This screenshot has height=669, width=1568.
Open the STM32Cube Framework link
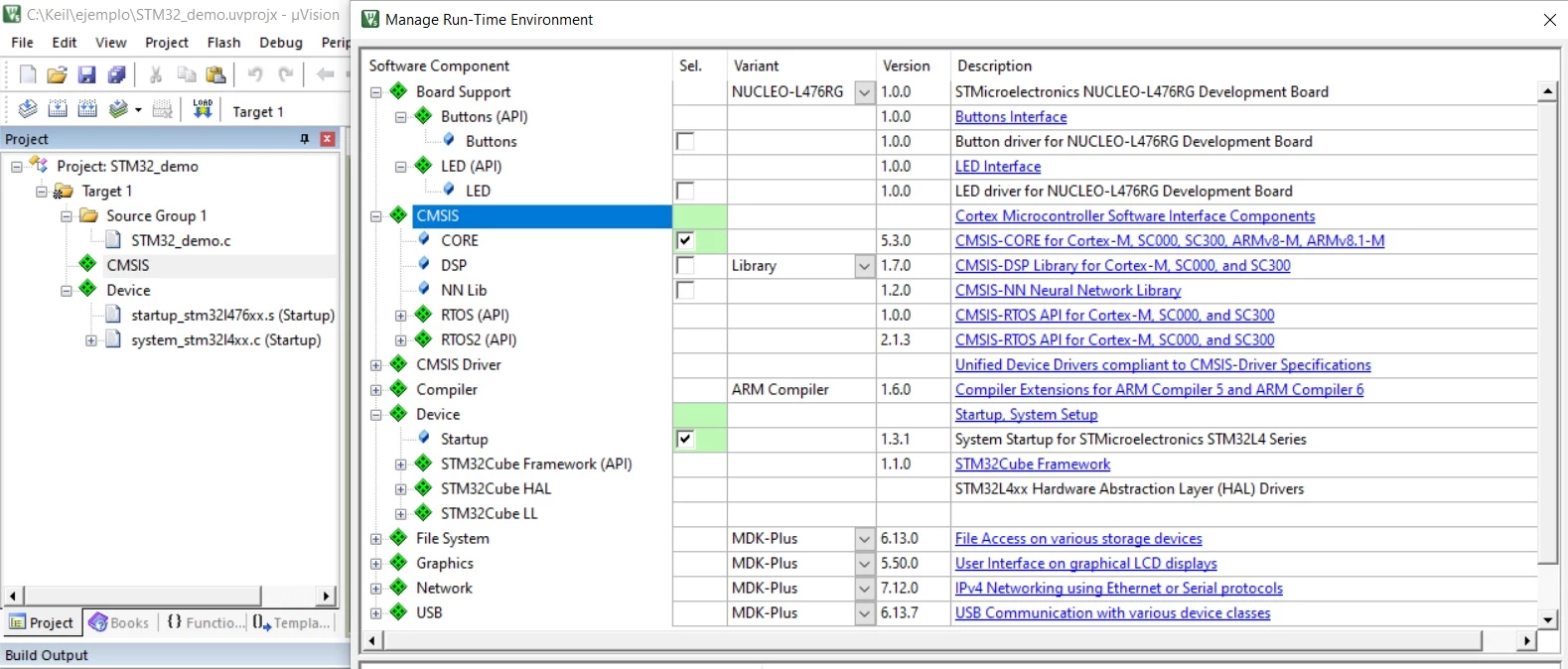[x=1033, y=464]
